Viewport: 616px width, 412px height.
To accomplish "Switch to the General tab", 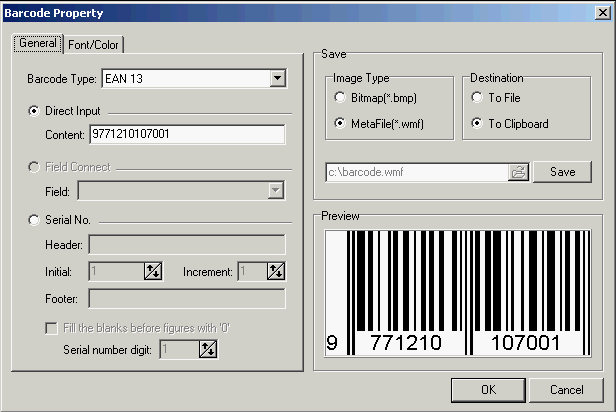I will [38, 43].
